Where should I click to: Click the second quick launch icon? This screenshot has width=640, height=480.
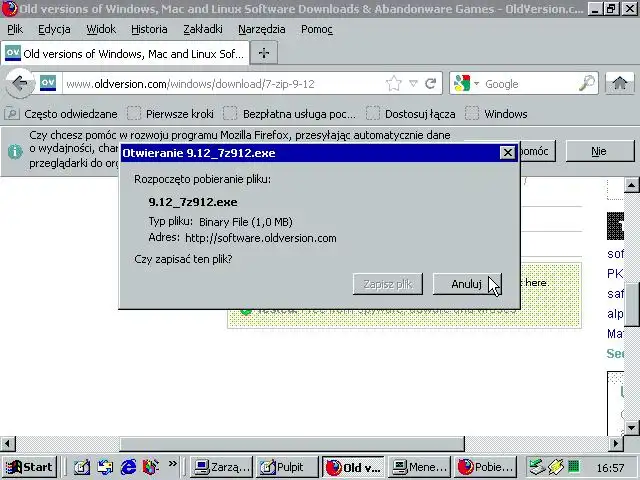coord(105,467)
